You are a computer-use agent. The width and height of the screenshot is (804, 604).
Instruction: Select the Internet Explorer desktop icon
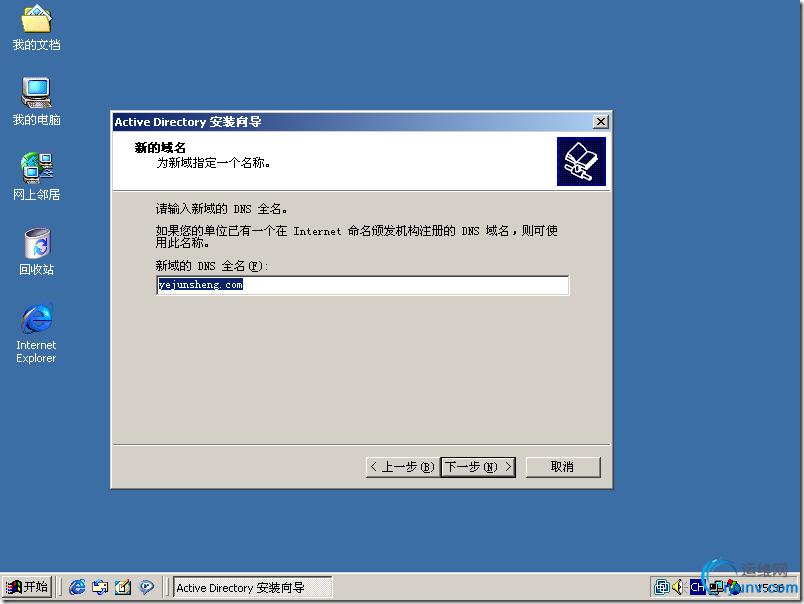pyautogui.click(x=36, y=333)
